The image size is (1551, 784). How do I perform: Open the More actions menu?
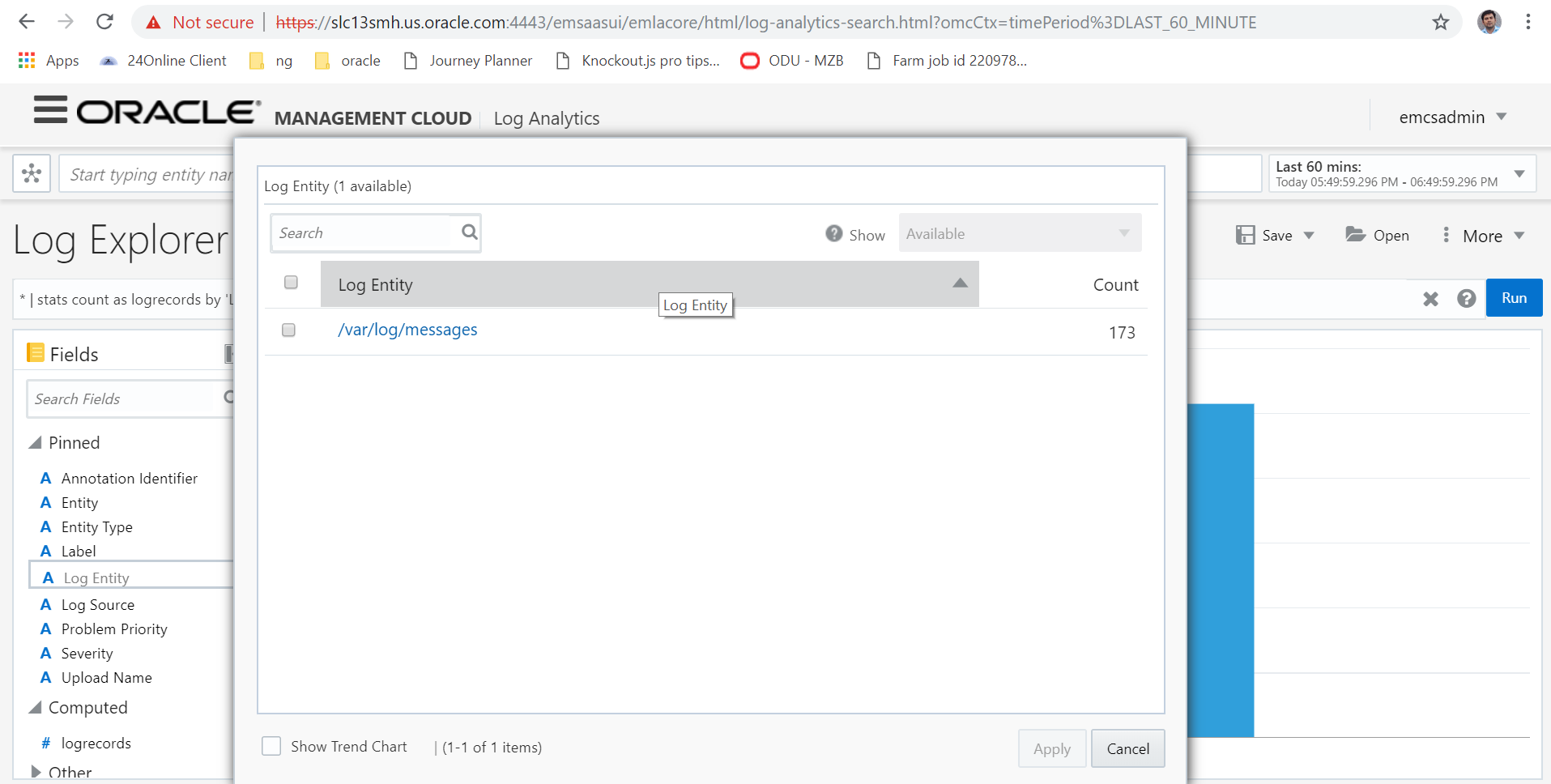pos(1483,236)
